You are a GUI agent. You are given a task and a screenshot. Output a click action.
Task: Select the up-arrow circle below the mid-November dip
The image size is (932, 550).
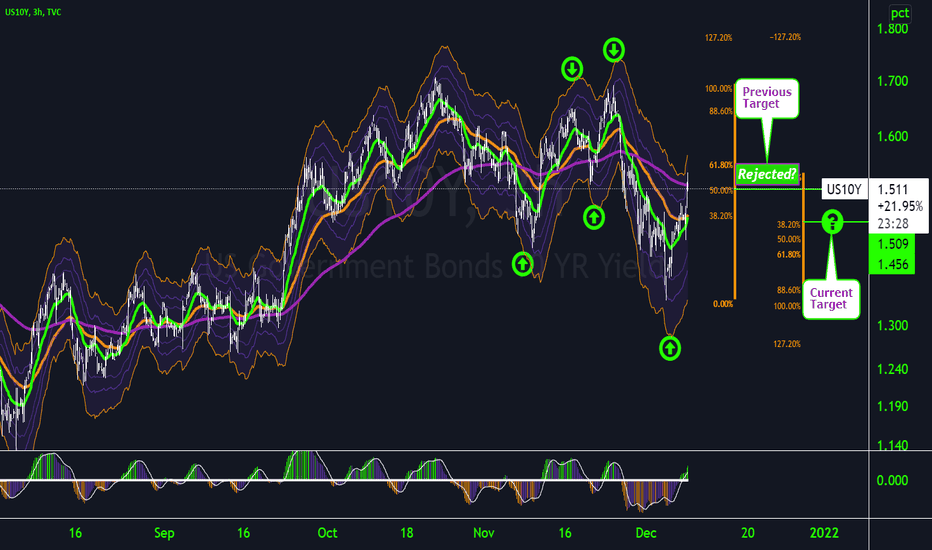(x=594, y=217)
